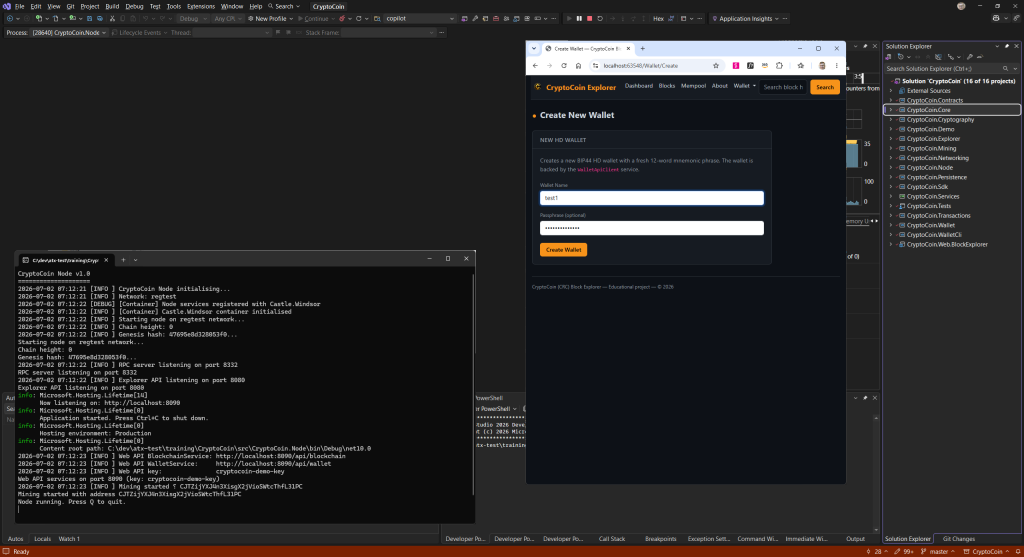Click the Visual Studio account avatar

(961, 6)
